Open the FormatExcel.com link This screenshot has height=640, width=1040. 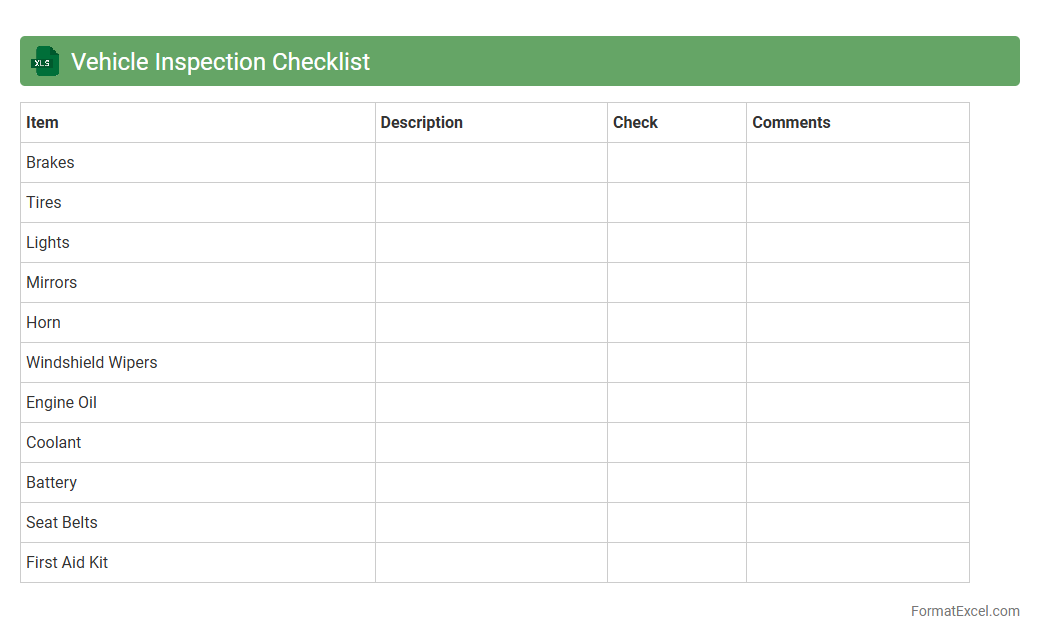pyautogui.click(x=965, y=611)
